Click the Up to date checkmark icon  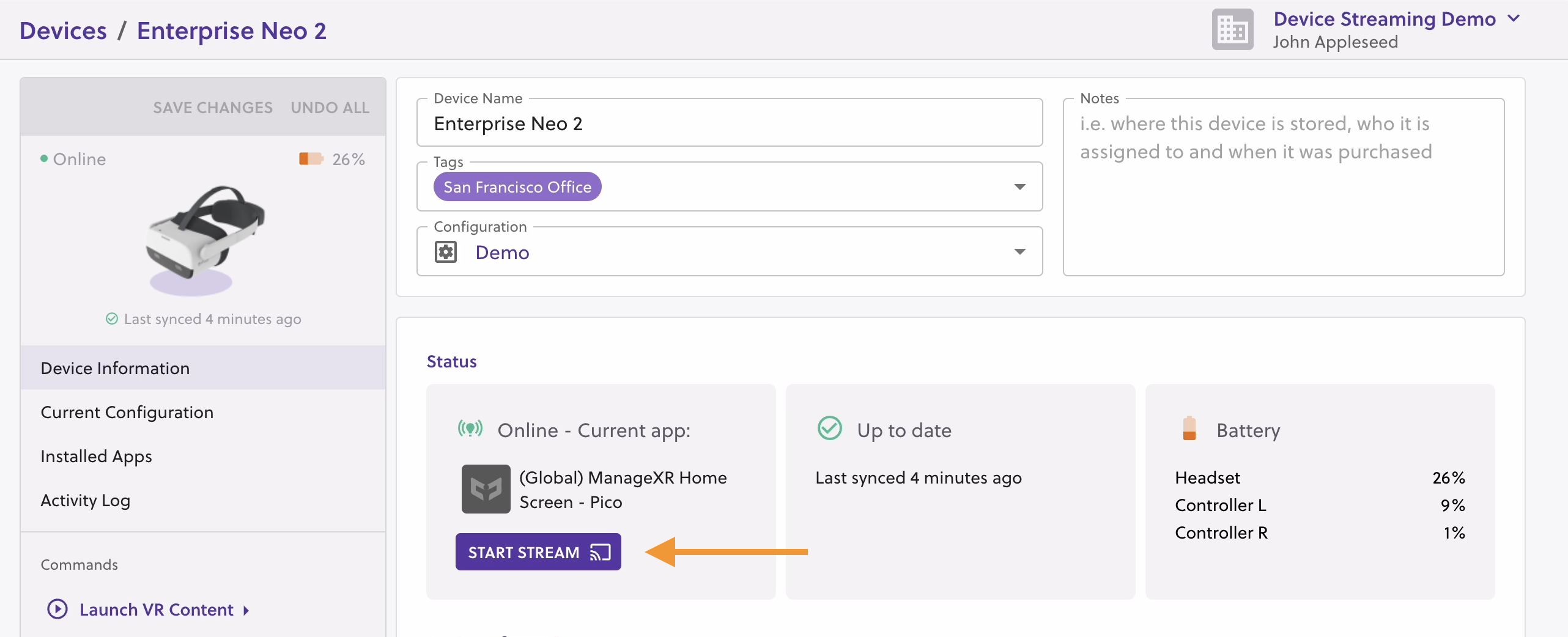(x=830, y=429)
